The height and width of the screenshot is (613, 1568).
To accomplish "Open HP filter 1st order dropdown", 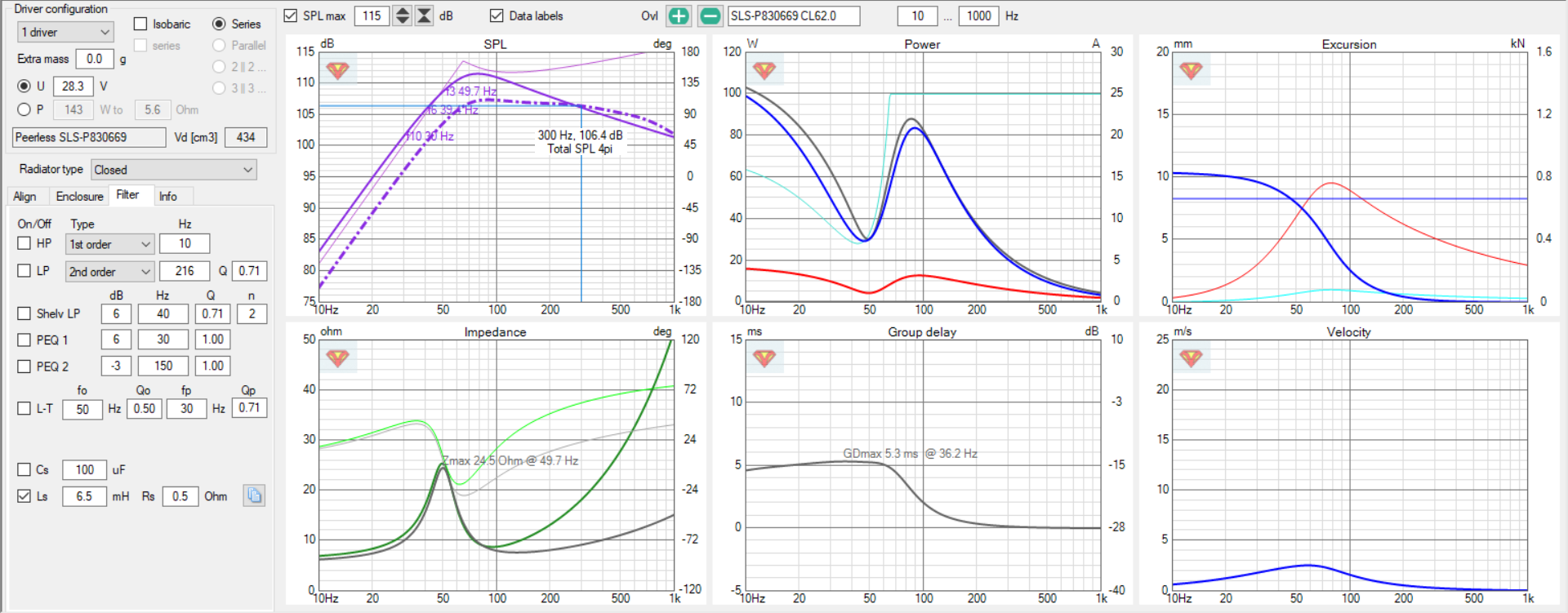I will click(x=109, y=244).
